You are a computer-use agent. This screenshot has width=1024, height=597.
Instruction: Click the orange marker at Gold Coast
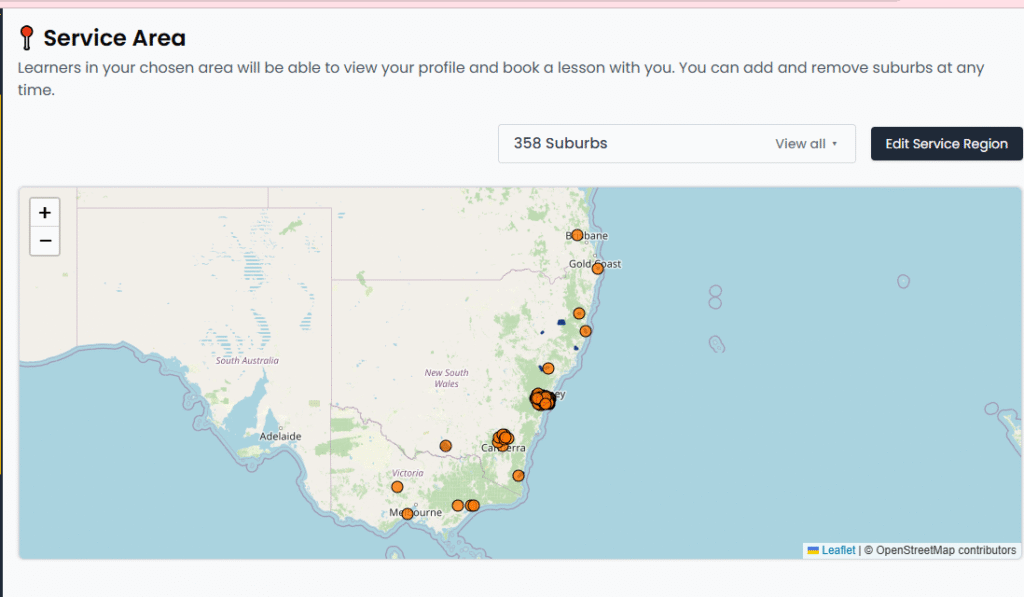tap(598, 268)
